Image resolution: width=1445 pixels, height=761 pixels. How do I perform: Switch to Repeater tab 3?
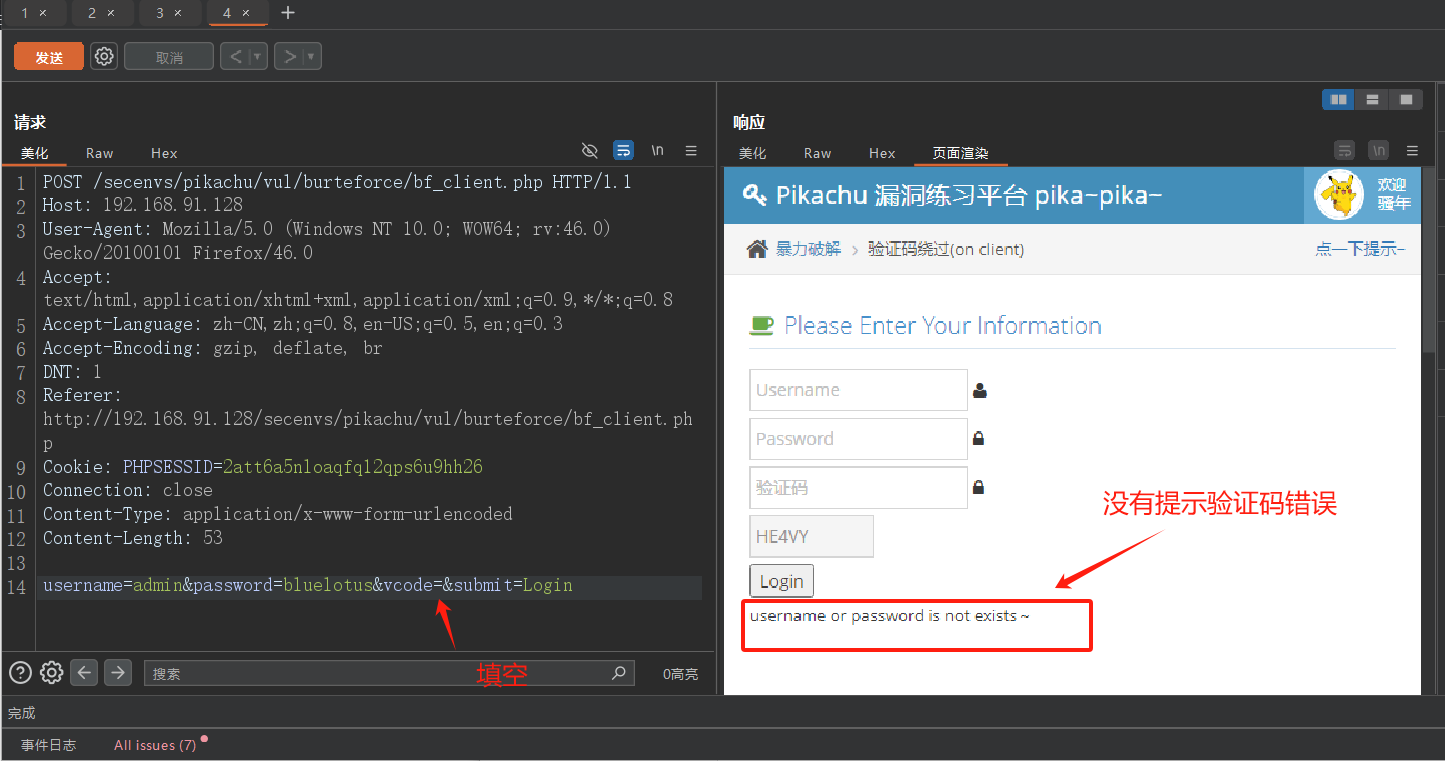[160, 13]
